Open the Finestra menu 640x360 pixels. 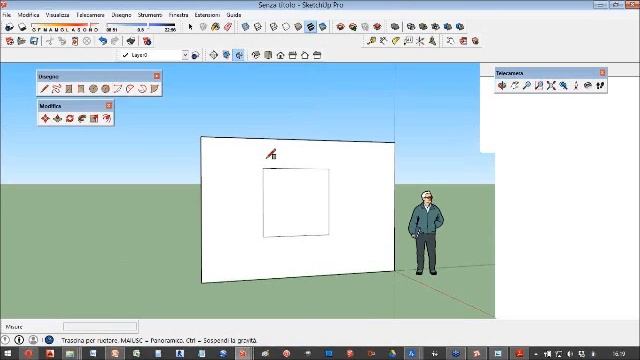[178, 15]
